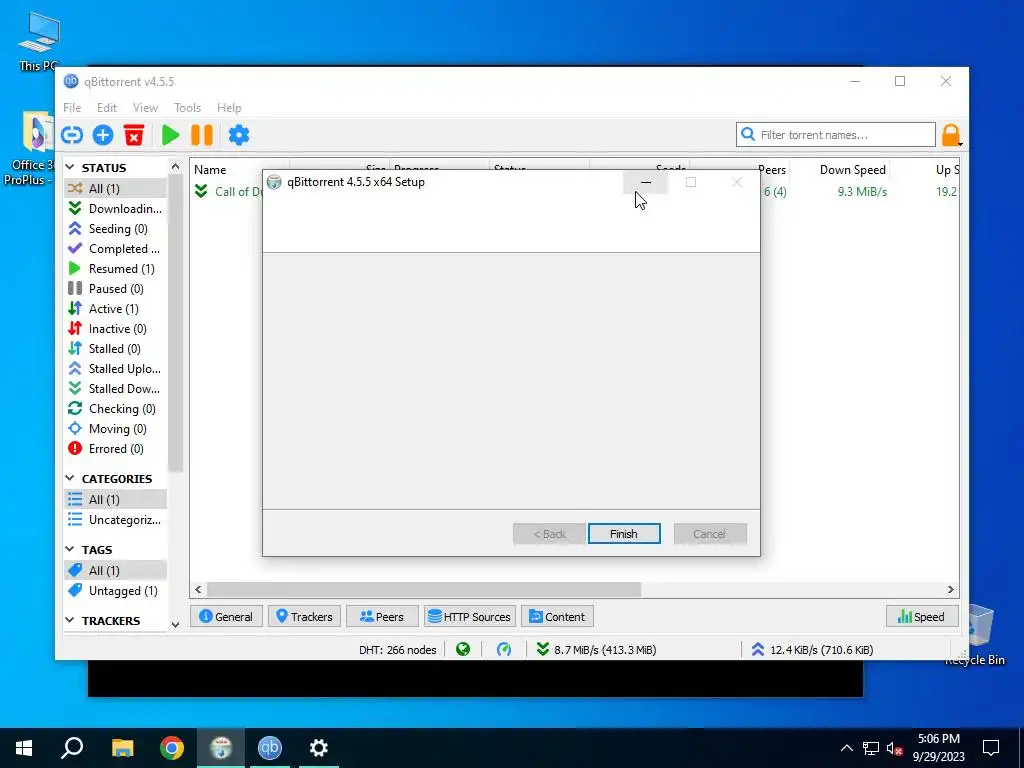
Task: Select All (1) under TAGS
Action: 115,571
